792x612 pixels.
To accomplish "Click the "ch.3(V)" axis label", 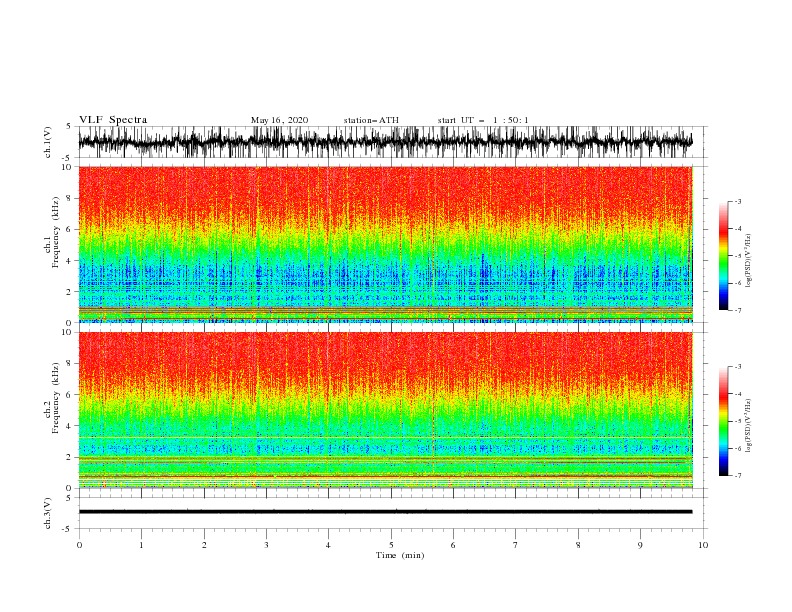I will pos(48,513).
